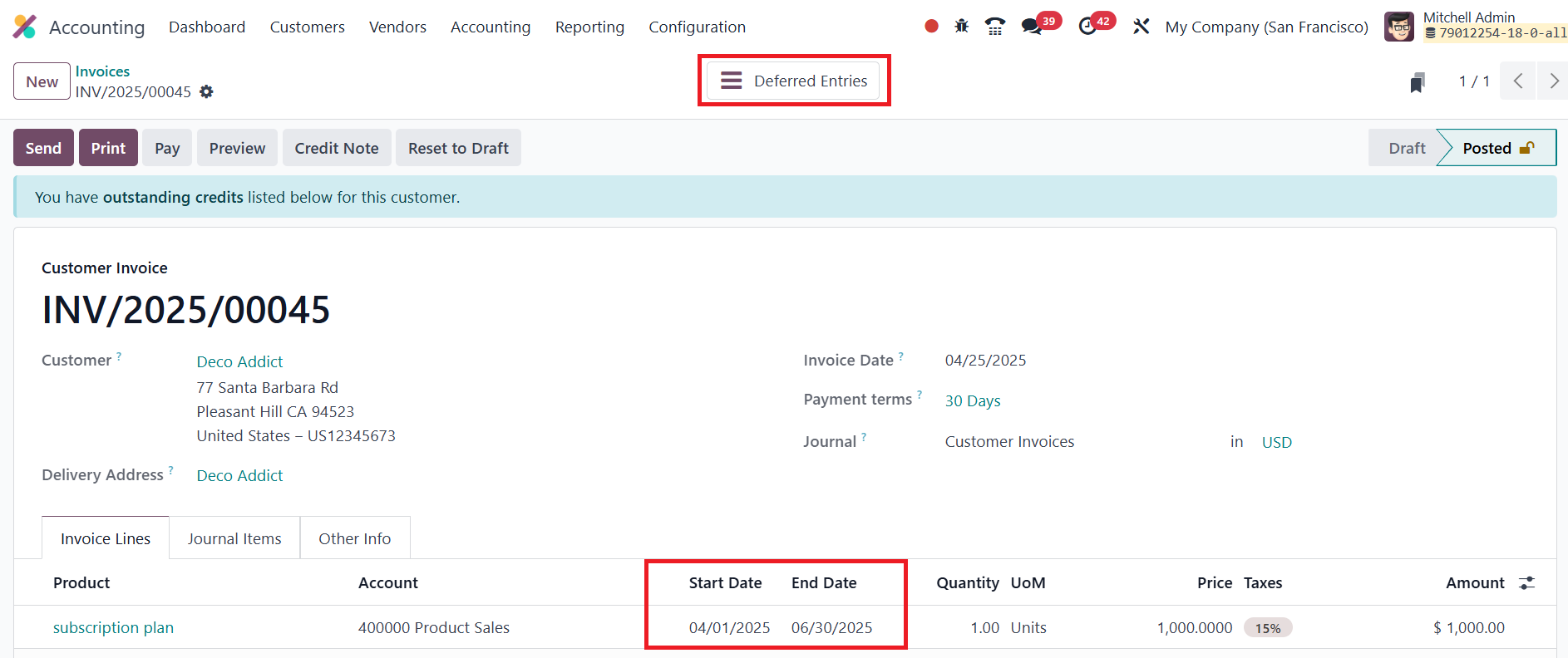The image size is (1568, 658).
Task: Open the company switcher My Company (San Francisco)
Action: point(1267,27)
